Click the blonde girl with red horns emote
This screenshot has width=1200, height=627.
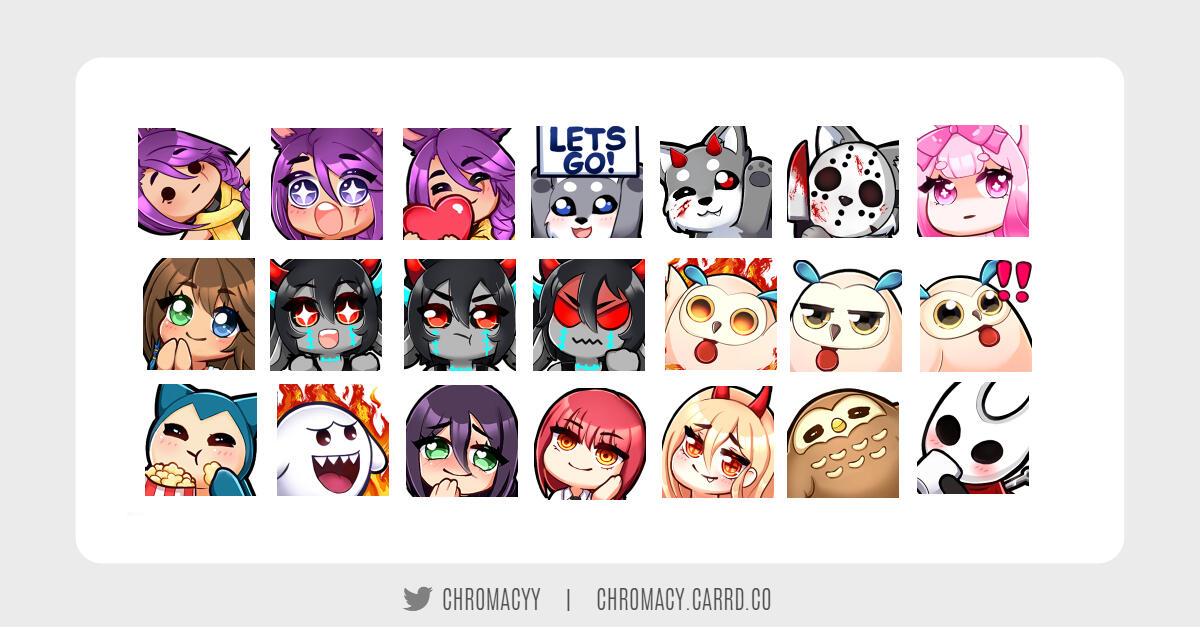click(718, 442)
